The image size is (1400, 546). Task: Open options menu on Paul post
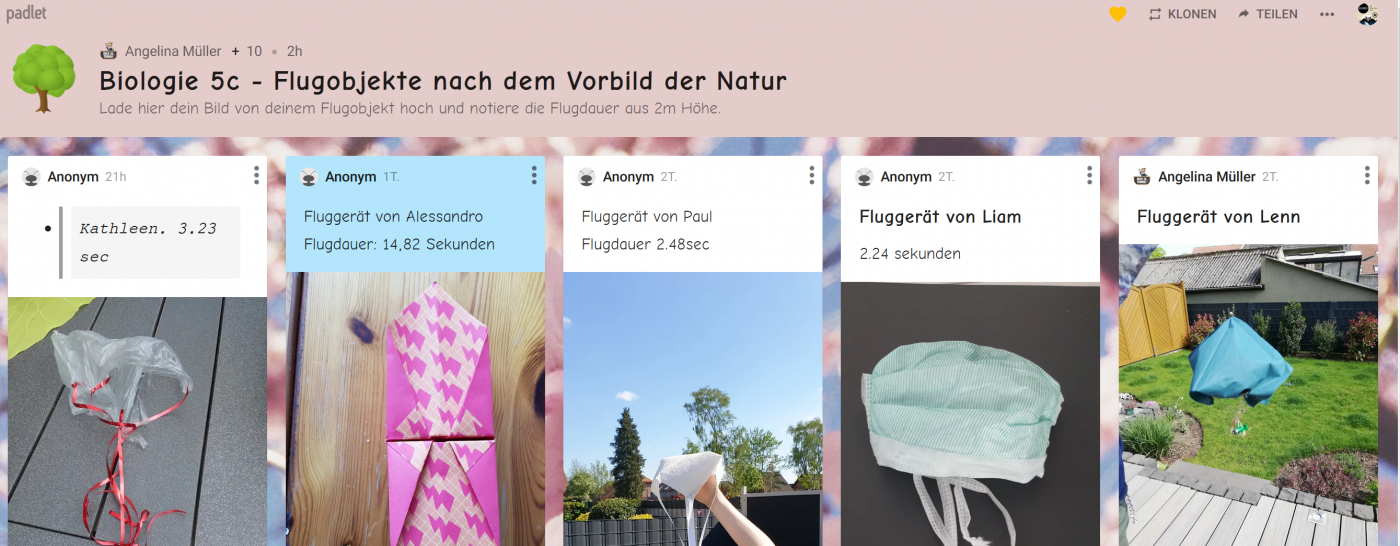(811, 176)
